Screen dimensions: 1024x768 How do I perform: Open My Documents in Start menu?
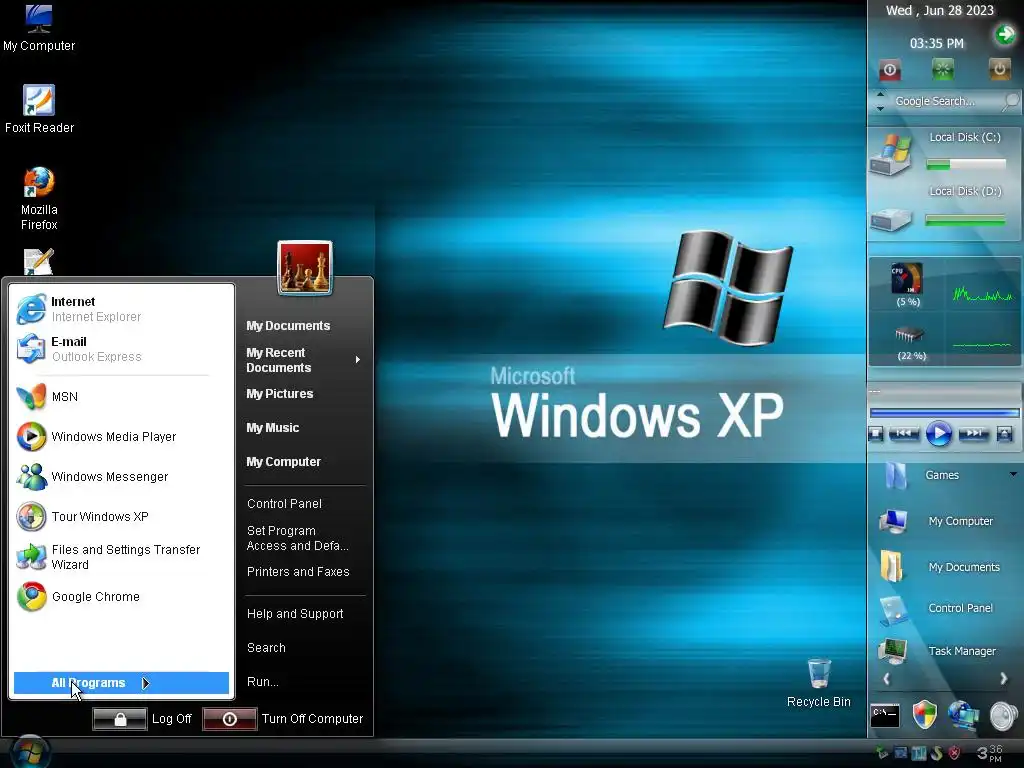(x=288, y=326)
